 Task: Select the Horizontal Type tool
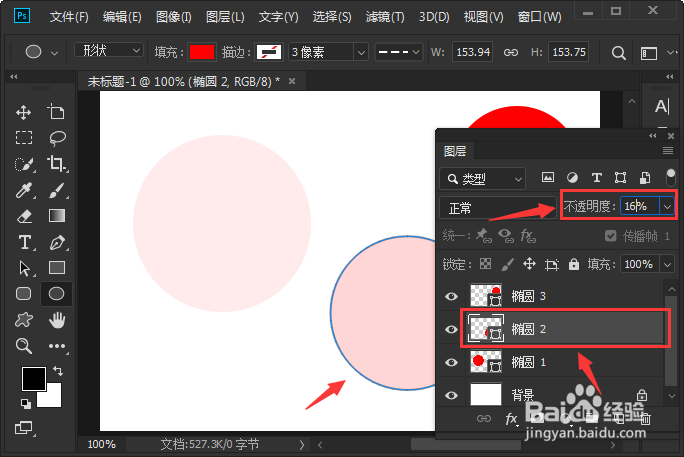coord(25,242)
